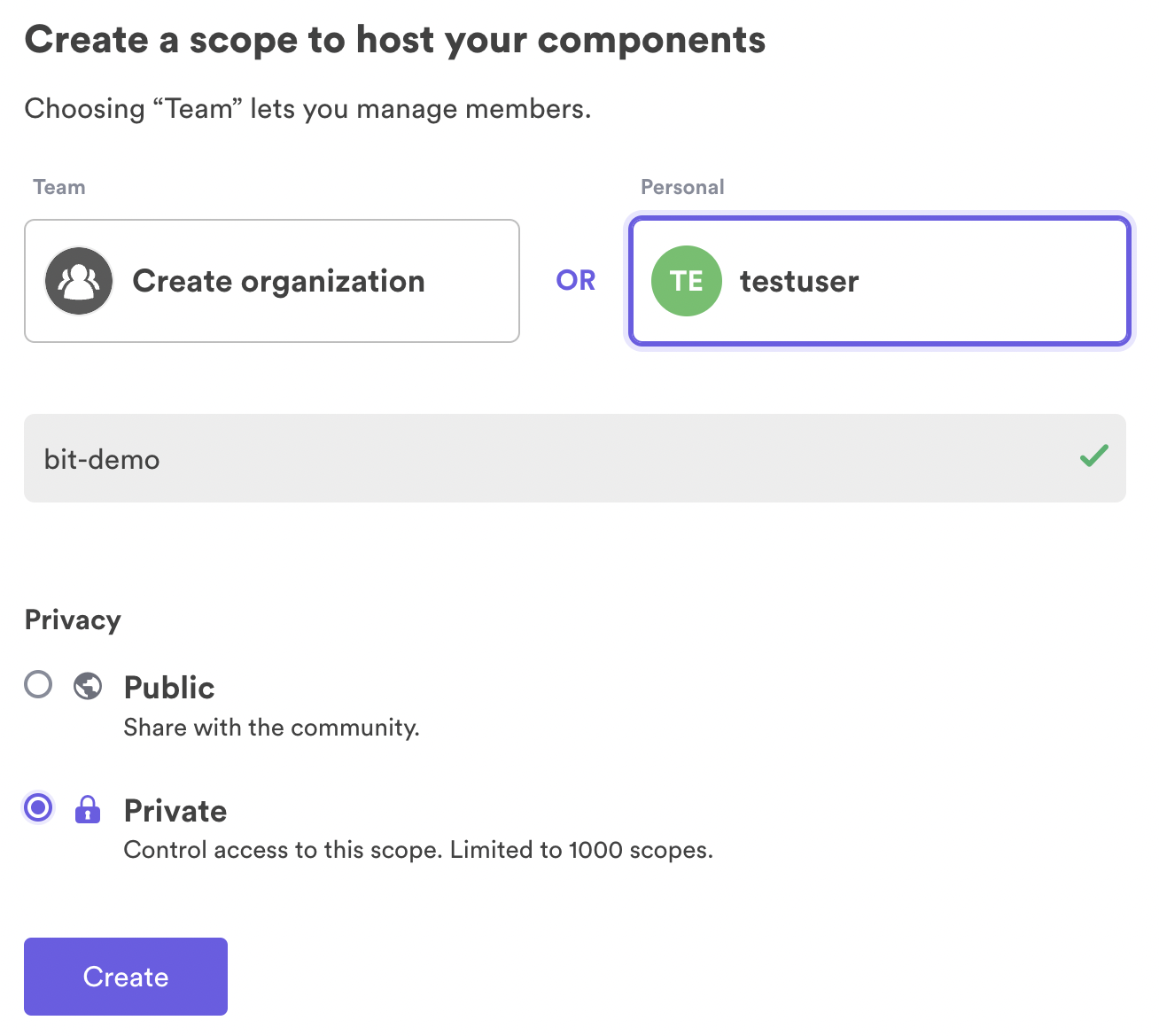Select the Private privacy radio button
The height and width of the screenshot is (1036, 1159).
pyautogui.click(x=38, y=807)
